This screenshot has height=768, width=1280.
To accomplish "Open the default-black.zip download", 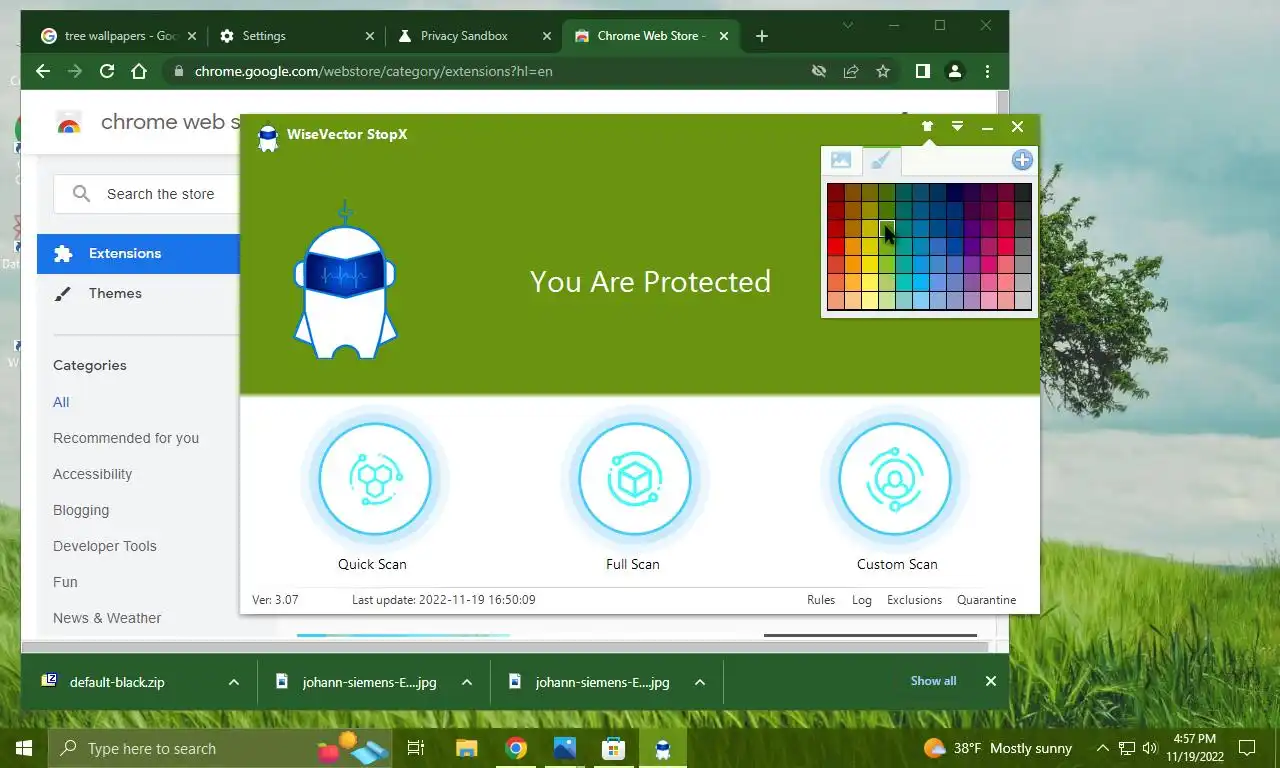I will coord(117,682).
